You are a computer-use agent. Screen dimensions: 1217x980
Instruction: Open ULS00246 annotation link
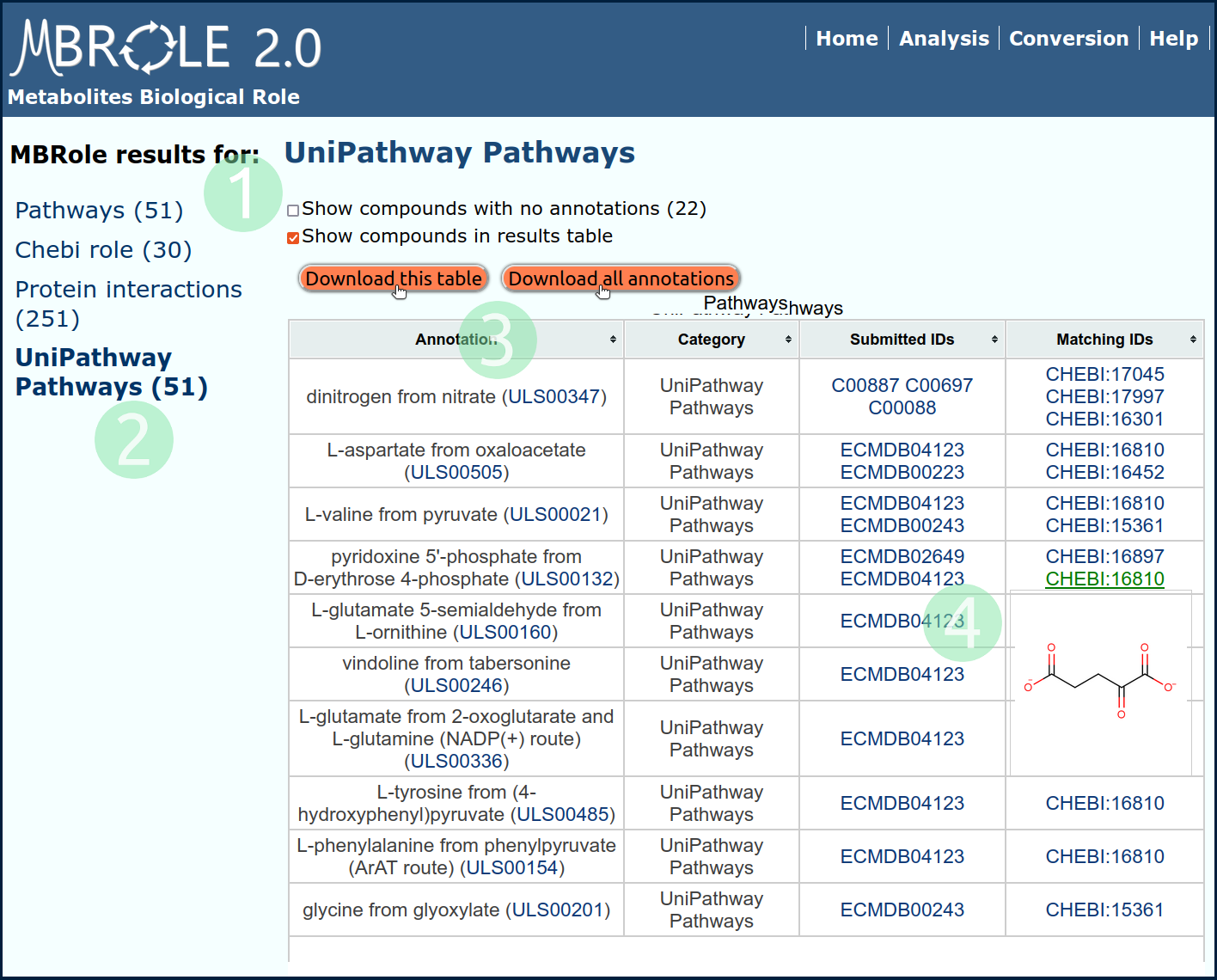[x=456, y=685]
